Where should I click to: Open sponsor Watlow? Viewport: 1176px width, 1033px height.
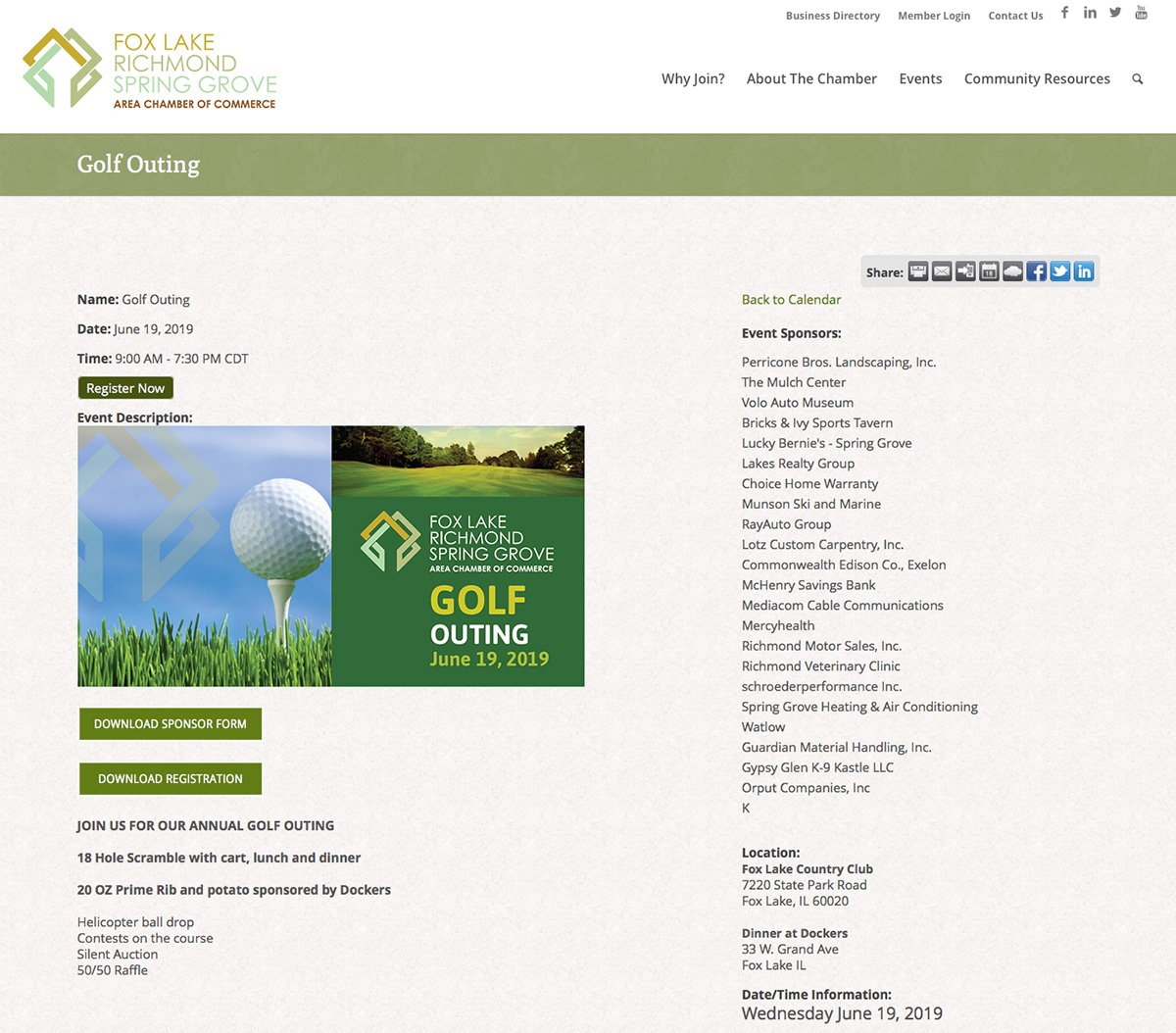click(763, 727)
